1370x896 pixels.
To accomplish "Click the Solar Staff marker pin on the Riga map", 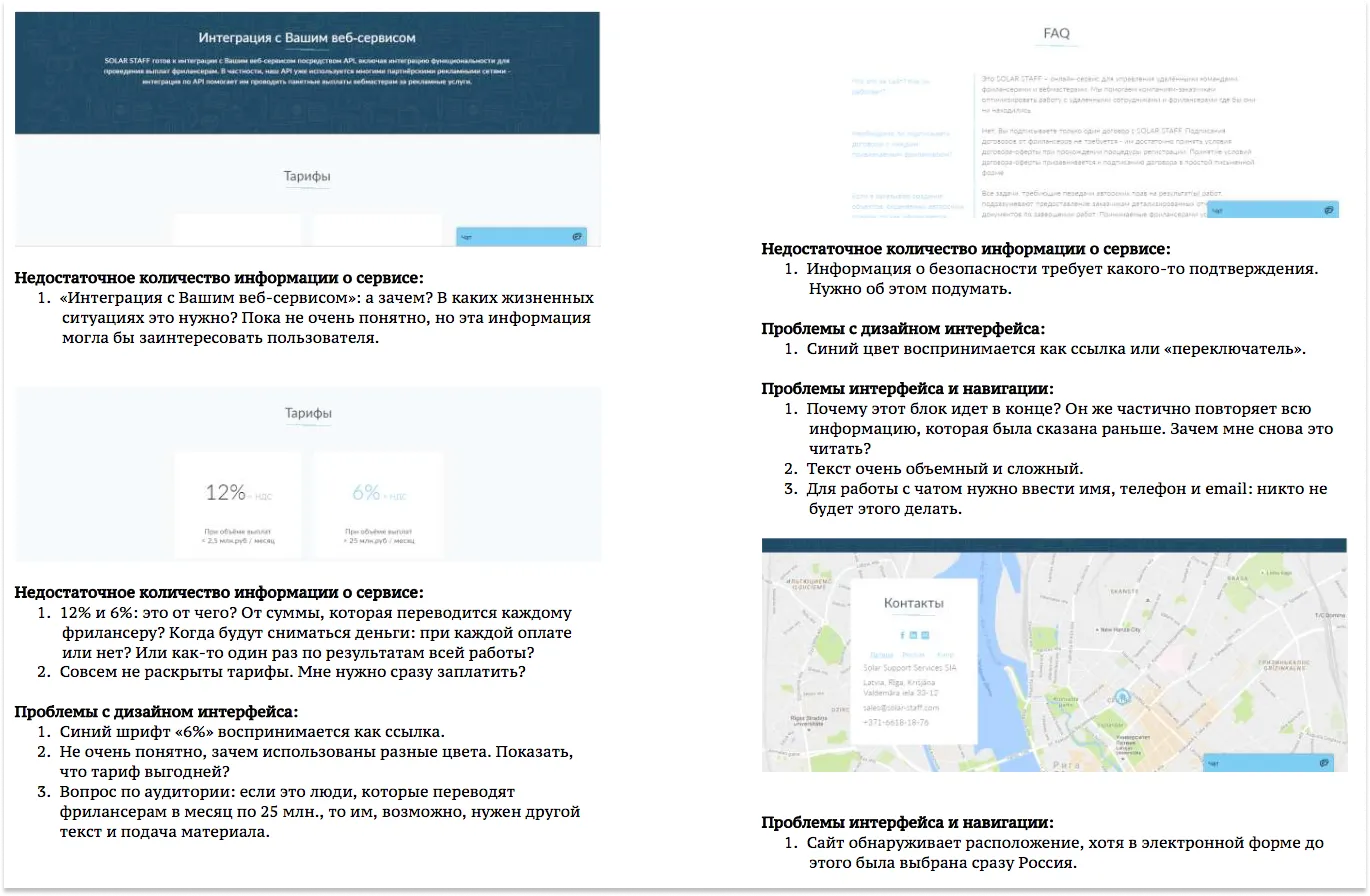I will 1123,696.
